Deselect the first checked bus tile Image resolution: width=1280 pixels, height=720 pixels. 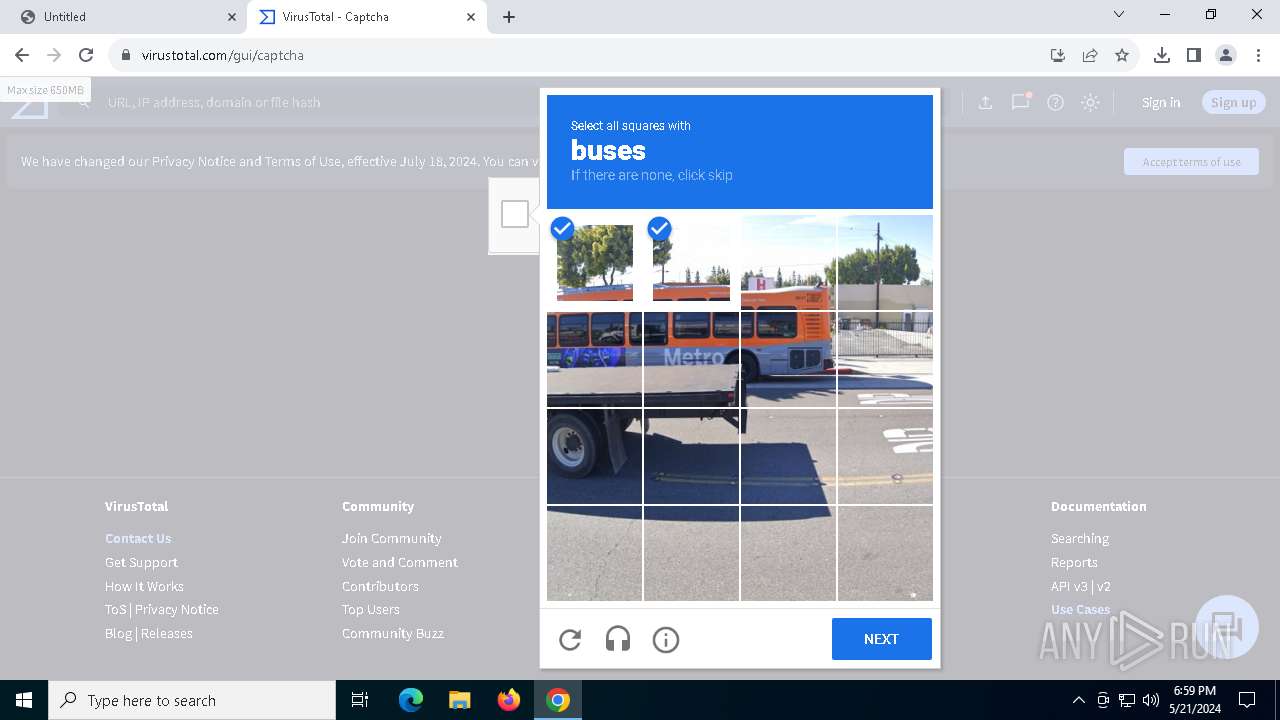coord(594,262)
